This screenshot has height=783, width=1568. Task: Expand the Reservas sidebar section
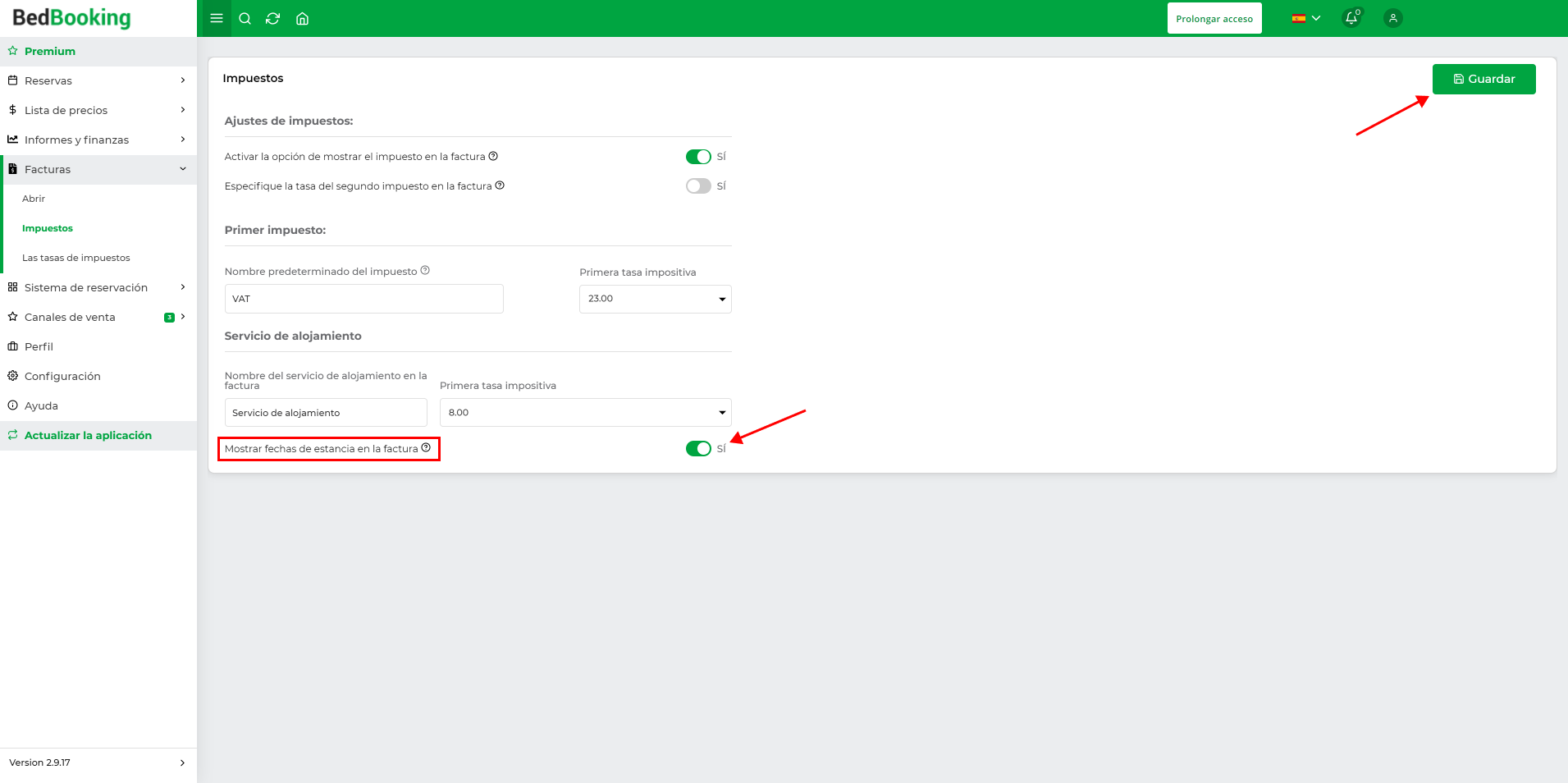98,80
